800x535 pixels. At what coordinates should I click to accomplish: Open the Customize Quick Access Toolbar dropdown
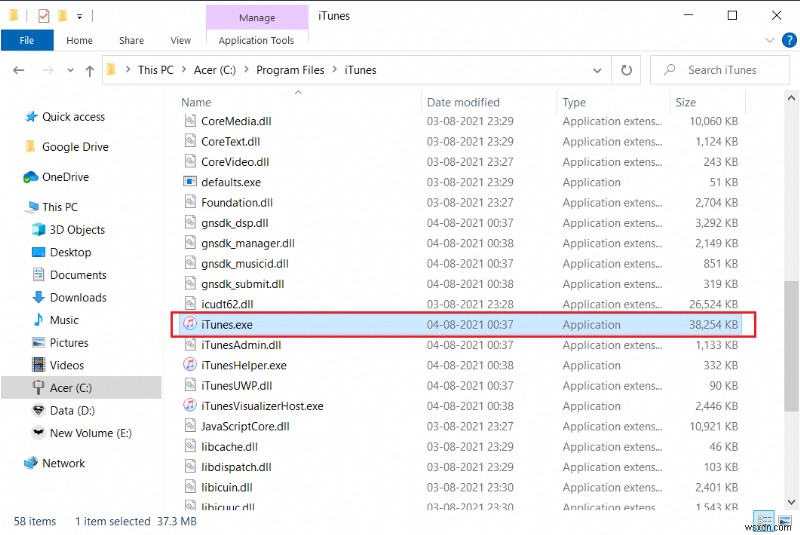click(79, 16)
